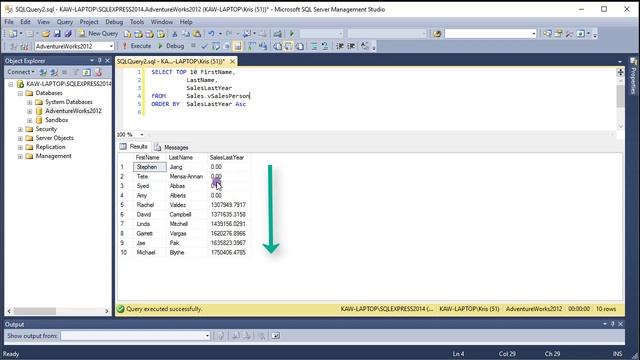Select the 1750406.4785 value for Michael Blythe
Viewport: 640px width, 360px height.
click(x=228, y=253)
